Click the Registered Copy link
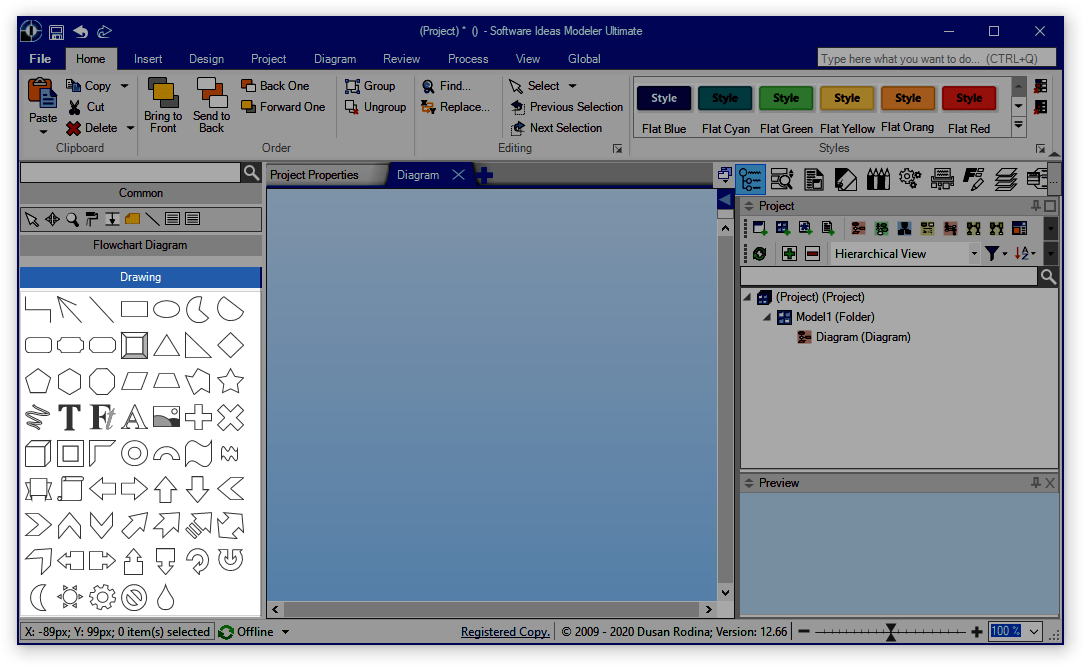 [505, 631]
